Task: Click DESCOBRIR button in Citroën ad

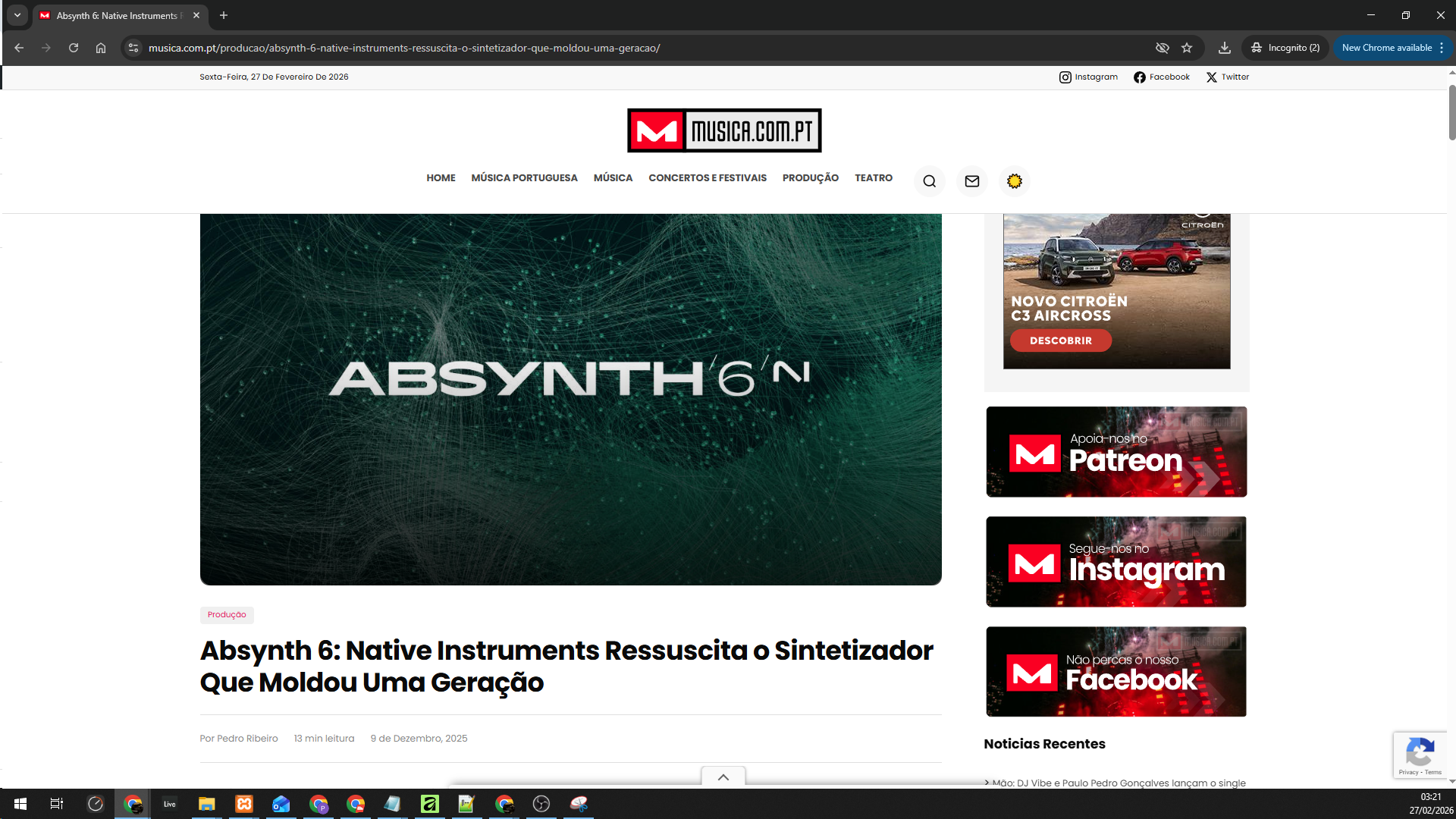Action: (1061, 340)
